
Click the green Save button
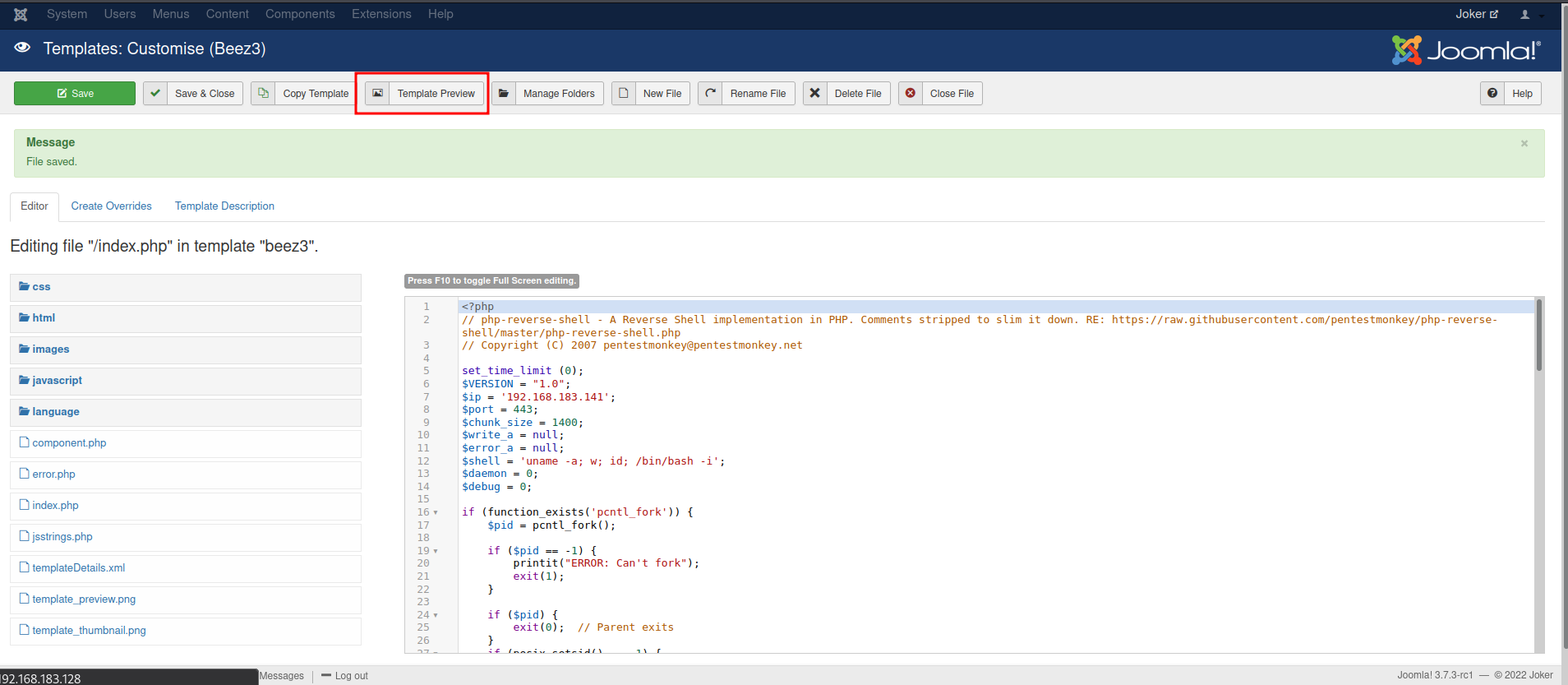click(75, 93)
